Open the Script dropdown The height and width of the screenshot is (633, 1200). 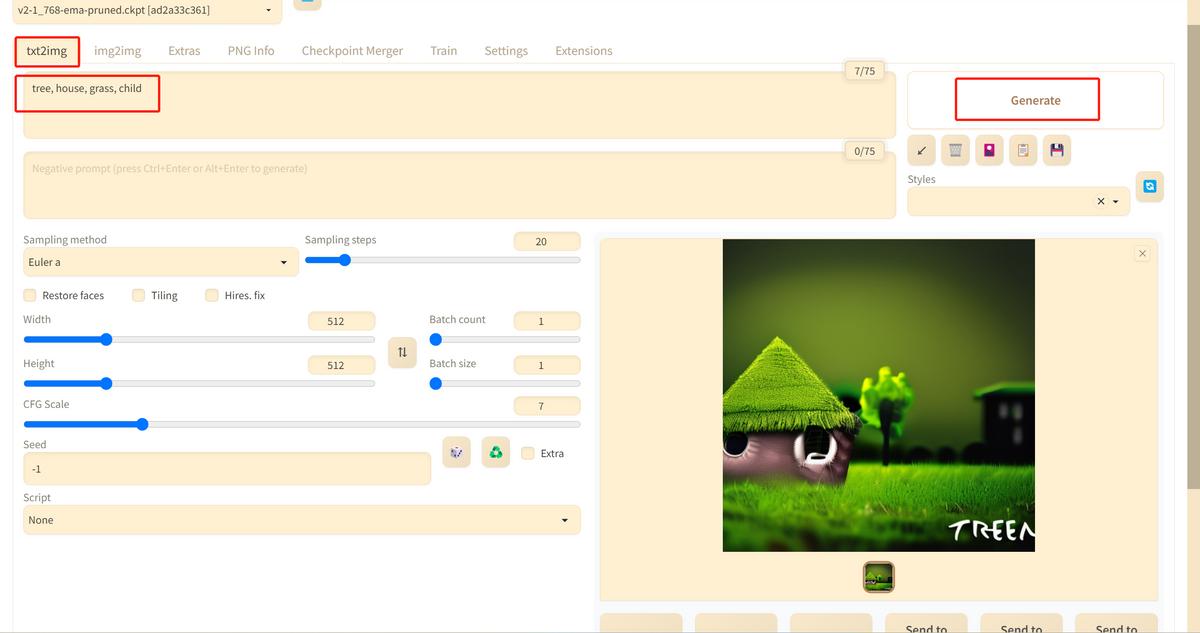(302, 520)
